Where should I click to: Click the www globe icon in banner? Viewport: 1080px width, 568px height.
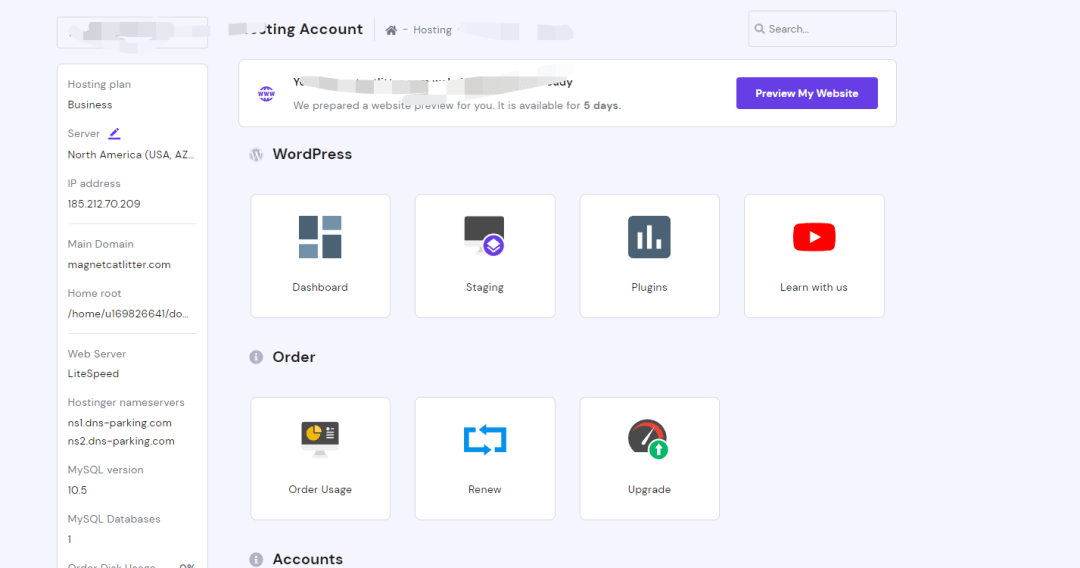point(266,94)
